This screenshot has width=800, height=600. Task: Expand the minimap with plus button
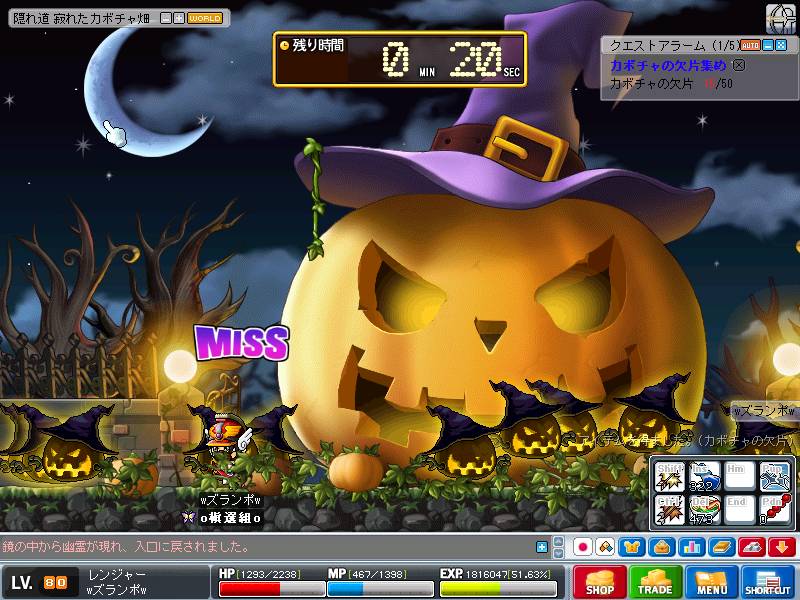(179, 18)
